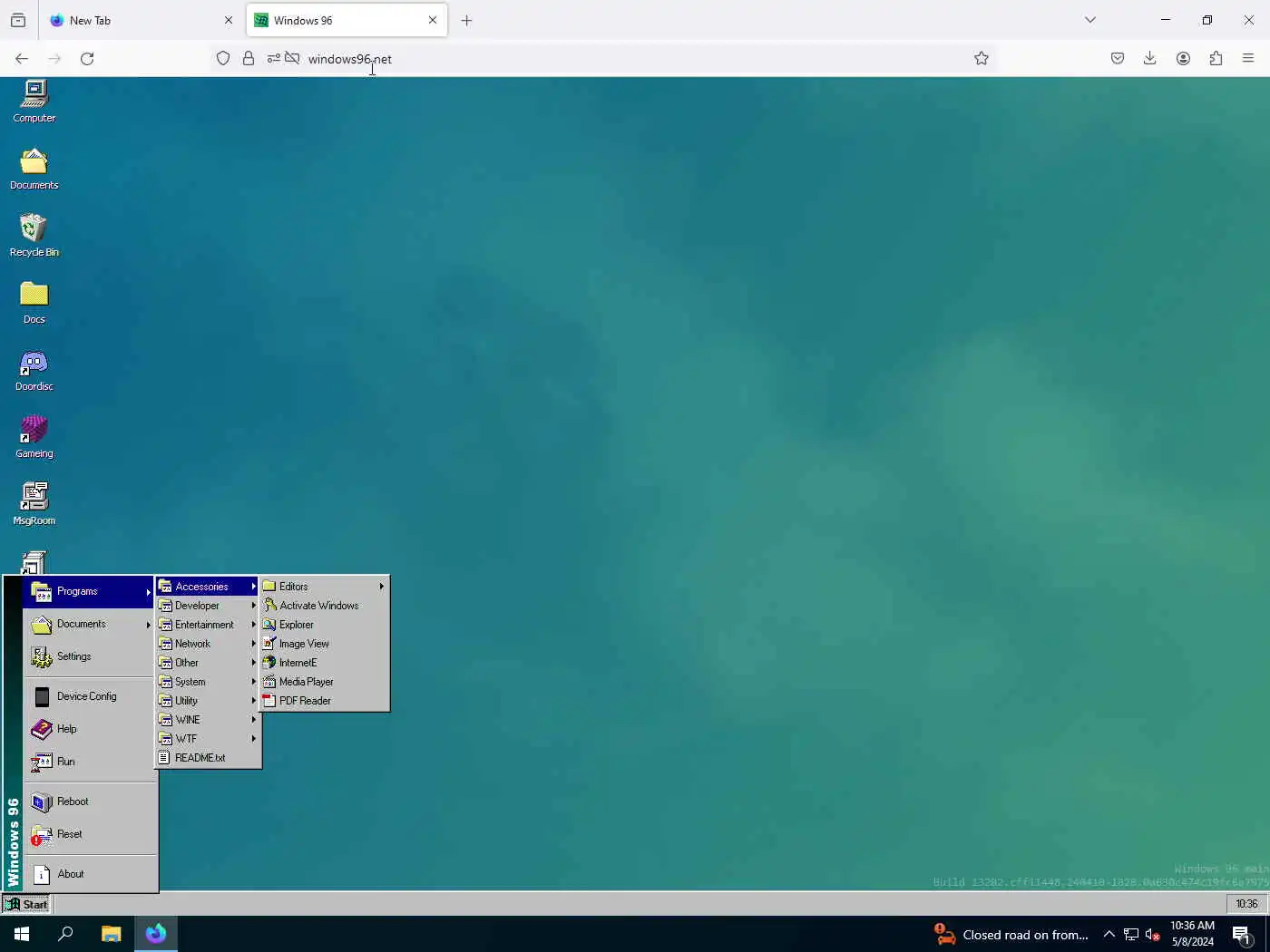Open the browser extensions menu
Viewport: 1270px width, 952px height.
pos(1216,59)
